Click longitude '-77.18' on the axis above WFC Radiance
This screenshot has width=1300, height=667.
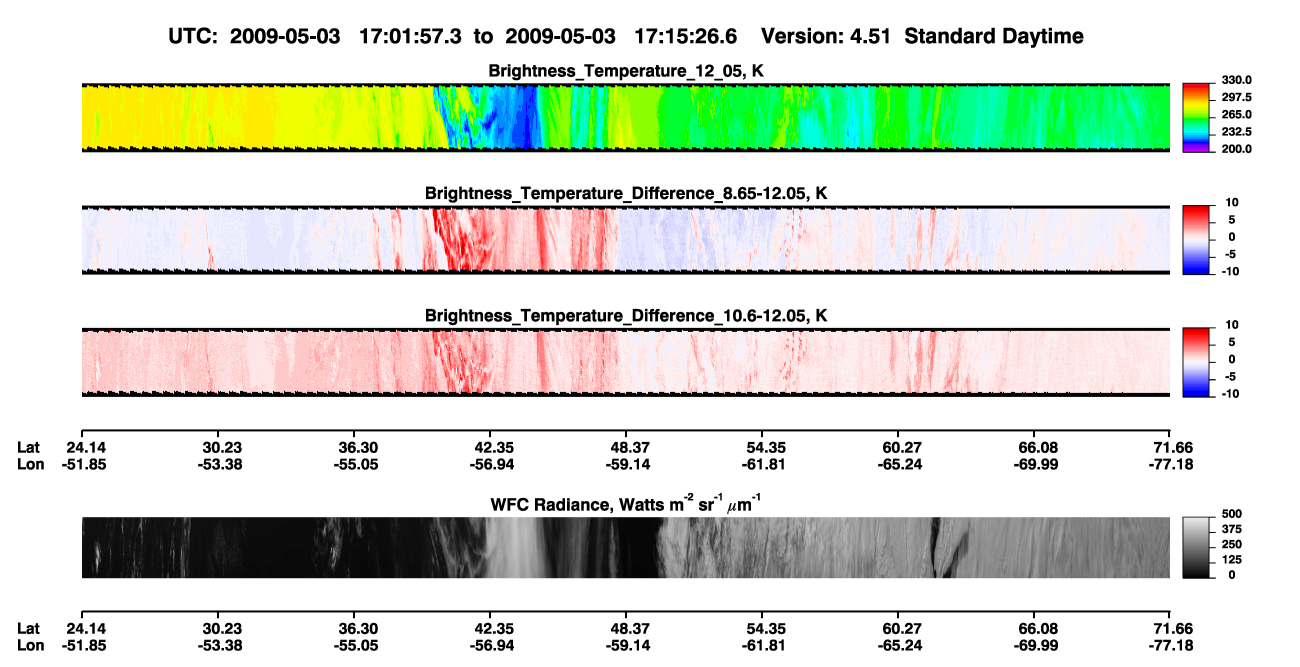[1170, 464]
